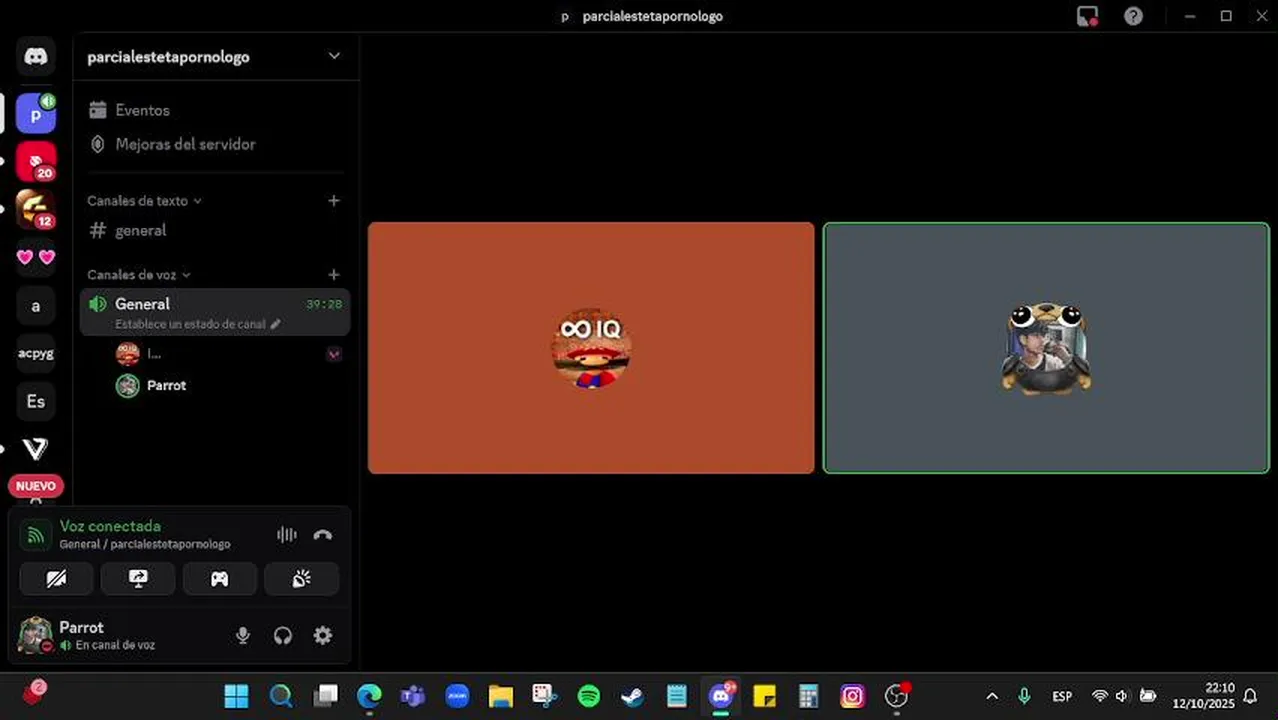The width and height of the screenshot is (1278, 720).
Task: Select the blue 'p' server icon
Action: [36, 114]
